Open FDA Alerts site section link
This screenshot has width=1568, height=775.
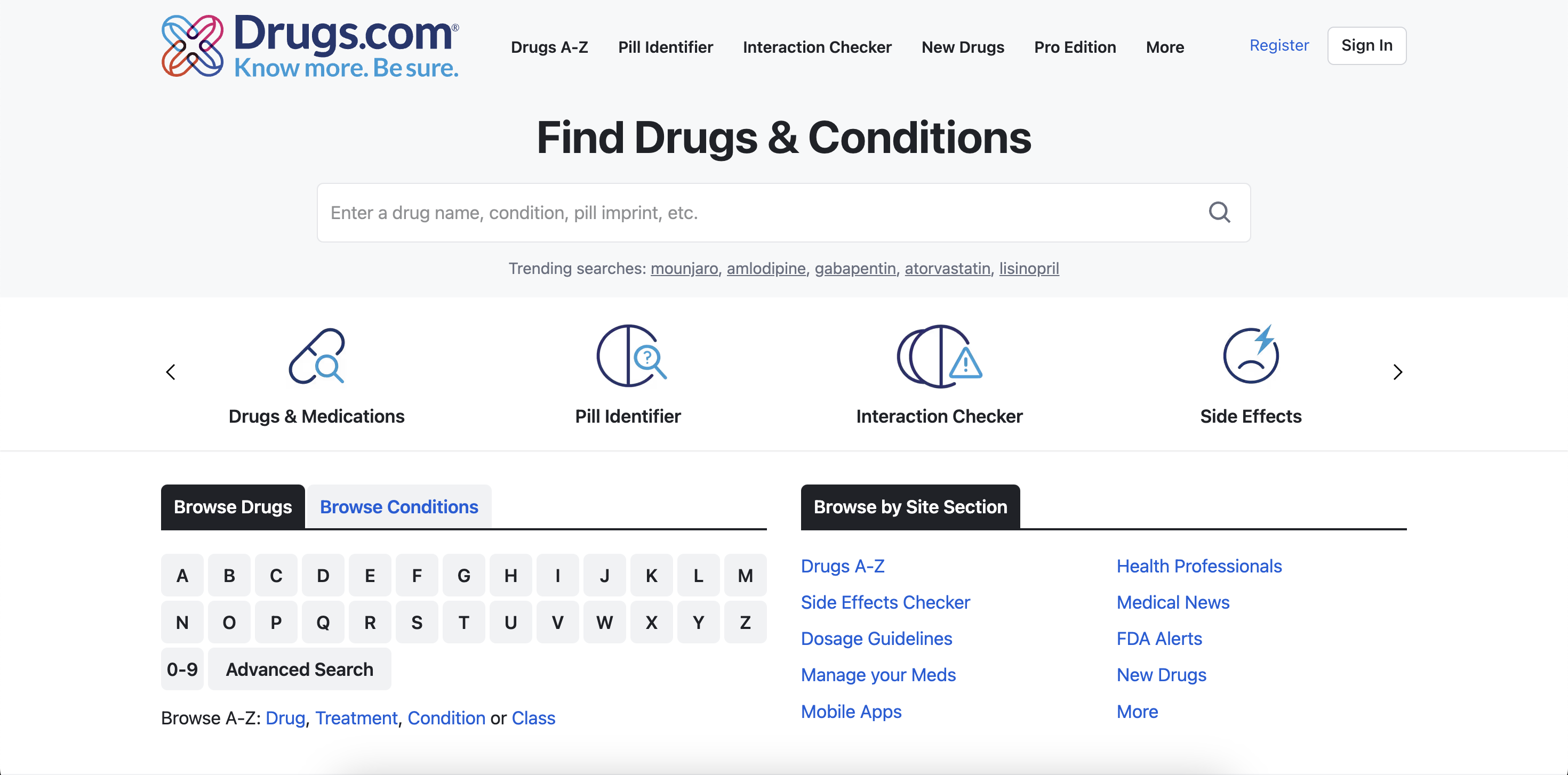[x=1159, y=639]
